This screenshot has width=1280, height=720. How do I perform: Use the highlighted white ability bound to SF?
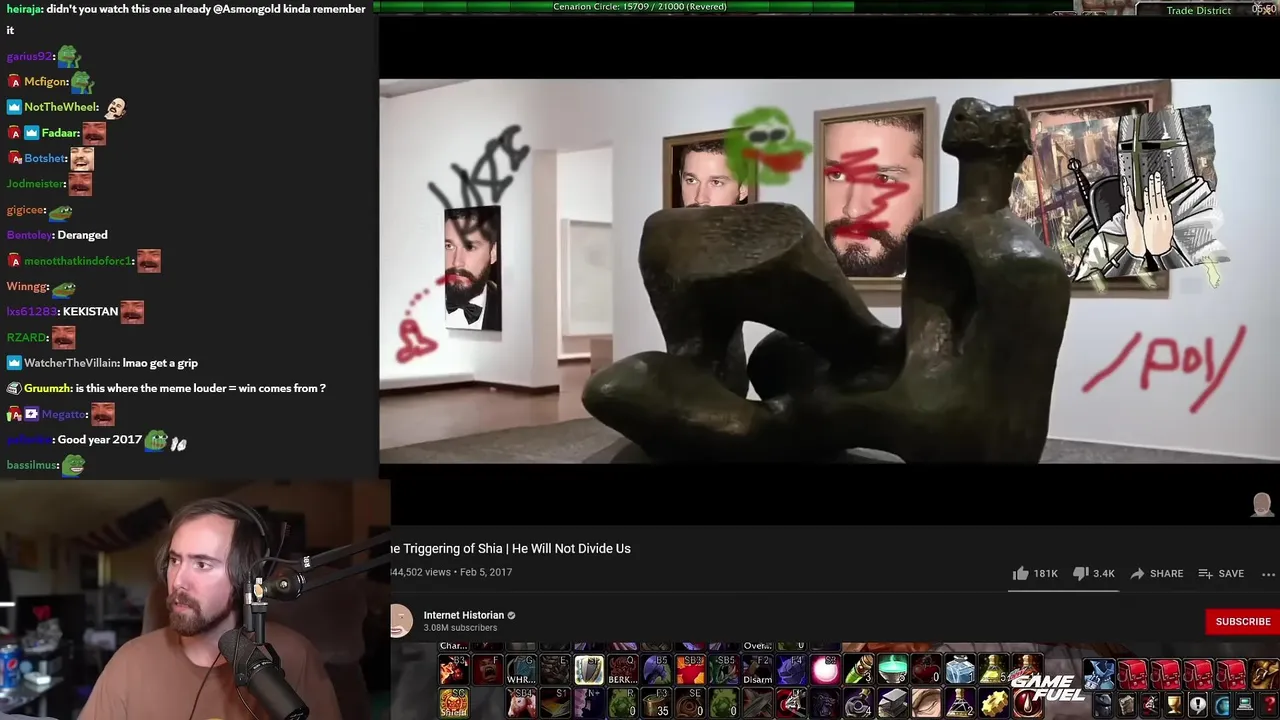tap(590, 670)
